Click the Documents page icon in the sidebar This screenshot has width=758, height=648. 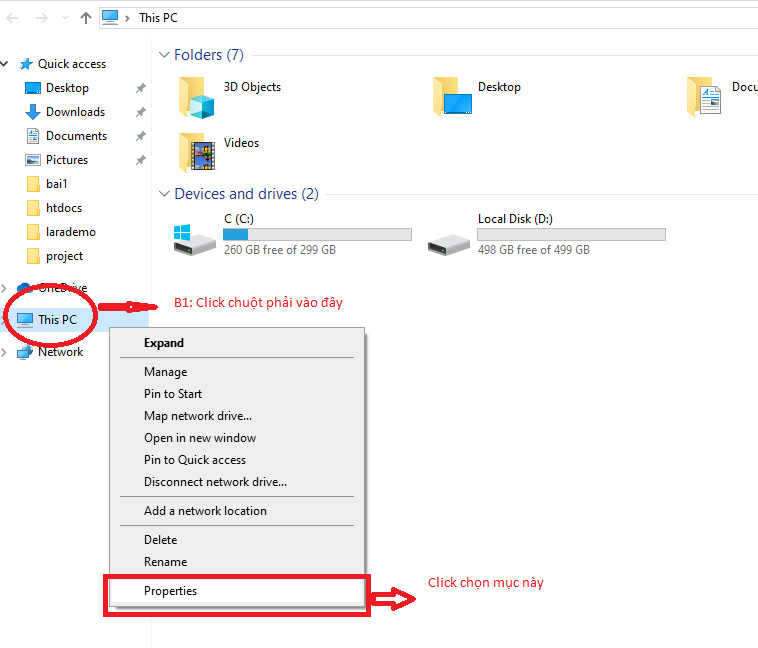point(32,136)
